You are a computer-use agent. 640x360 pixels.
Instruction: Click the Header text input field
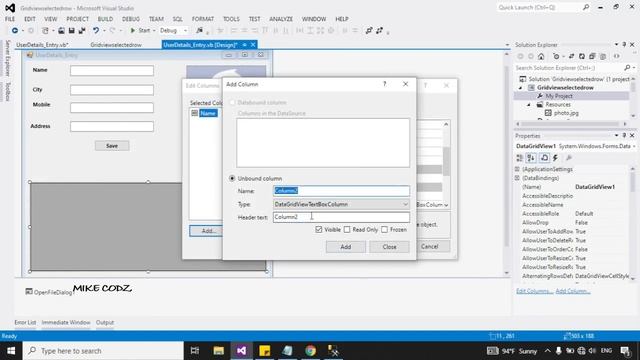[341, 217]
